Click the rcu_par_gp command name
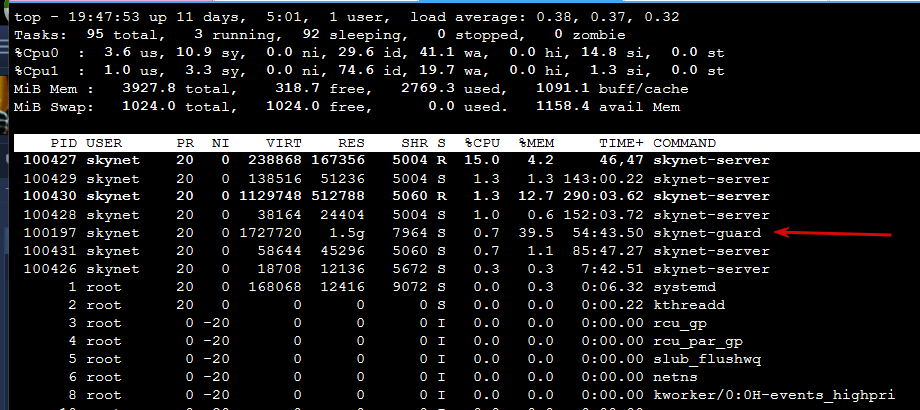This screenshot has width=920, height=410. pos(698,341)
